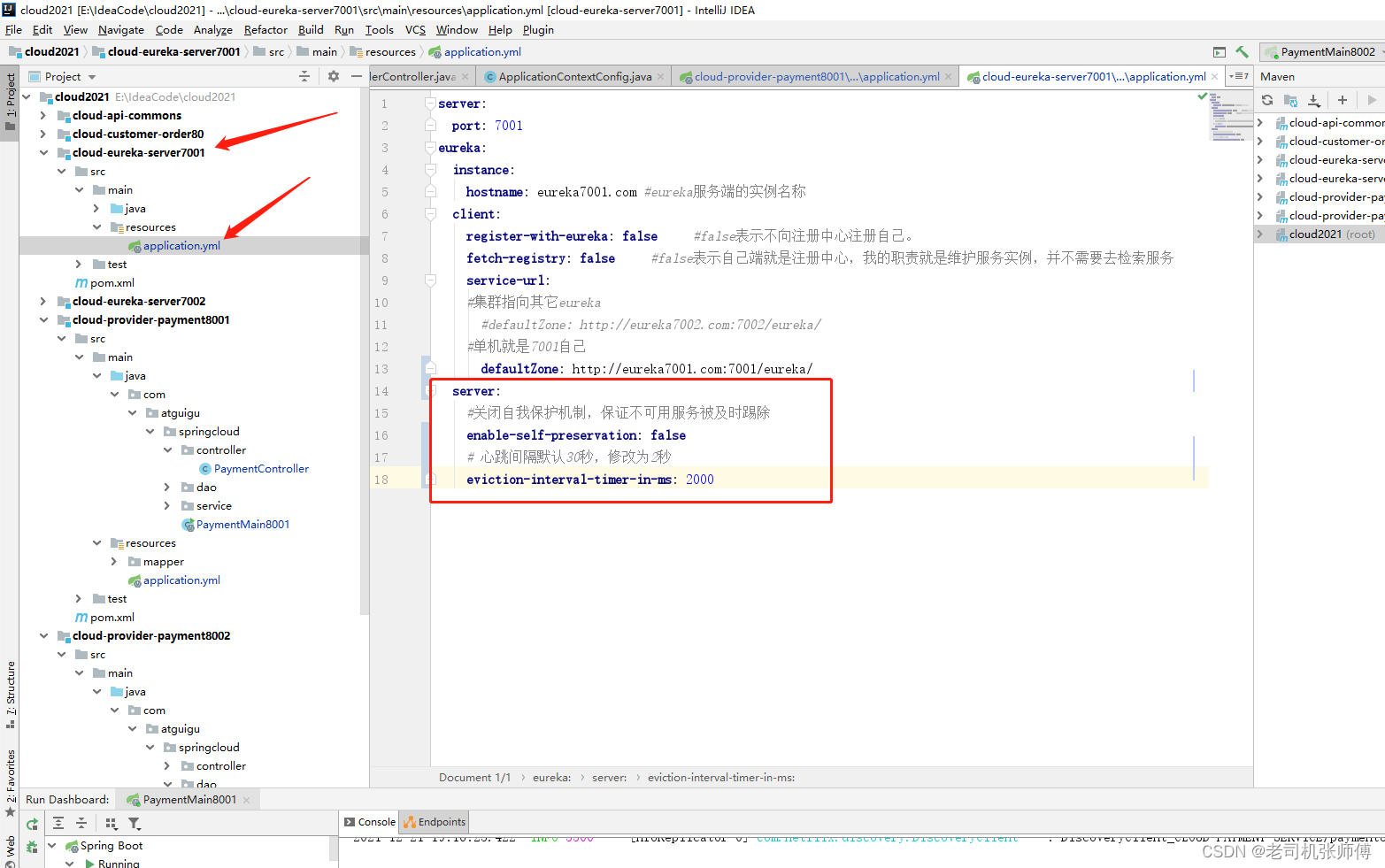Open the filter icon in Run Dashboard
Viewport: 1385px width, 868px height.
point(135,824)
